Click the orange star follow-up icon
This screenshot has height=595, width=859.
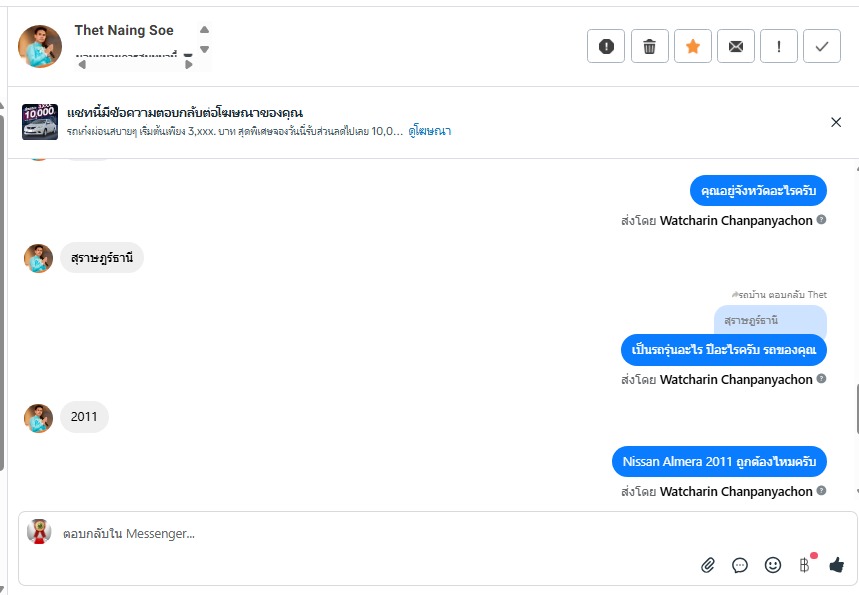(692, 46)
